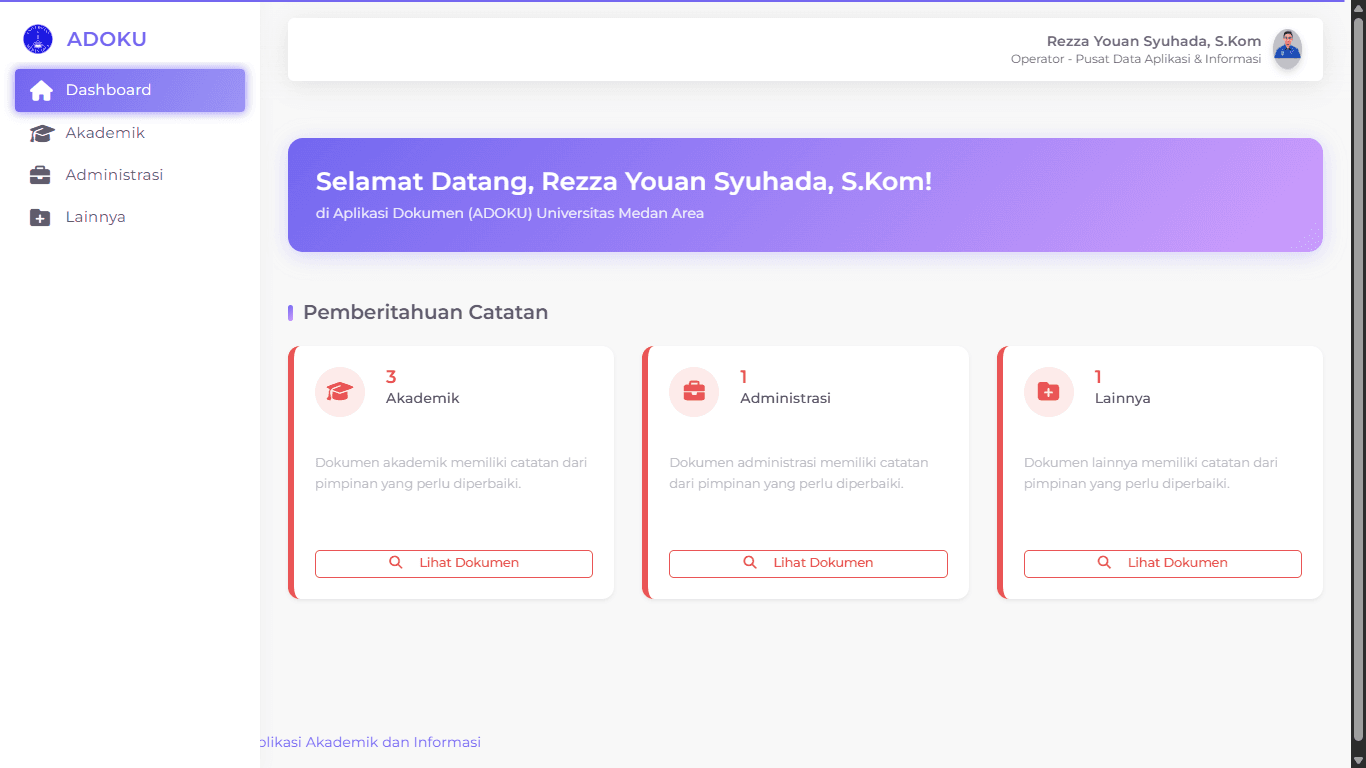Viewport: 1366px width, 768px height.
Task: Click the Lainnya folder-plus sidebar icon
Action: coord(40,217)
